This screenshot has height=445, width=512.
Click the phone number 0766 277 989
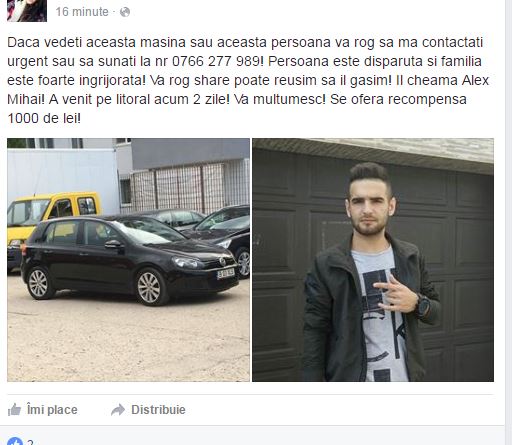tap(216, 61)
